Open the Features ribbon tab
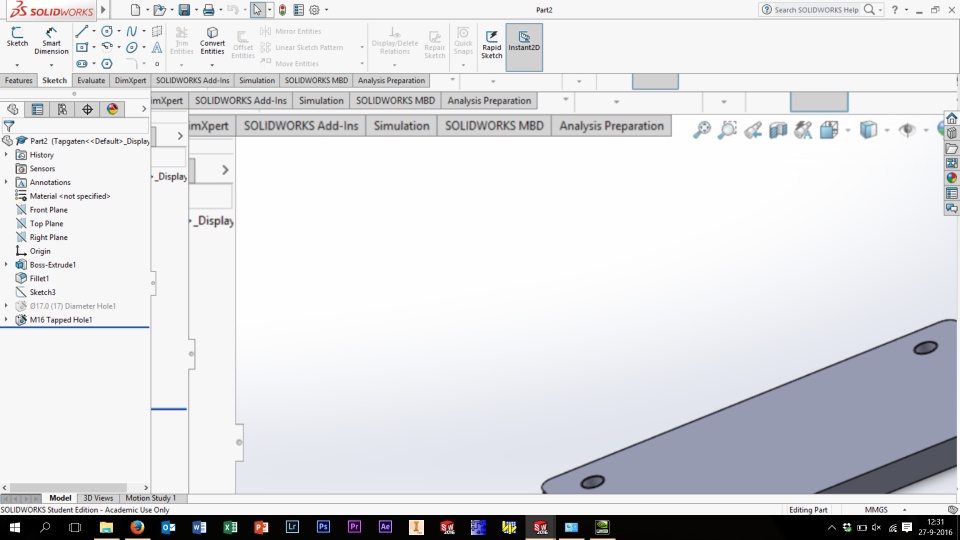Viewport: 960px width, 540px height. coord(18,80)
